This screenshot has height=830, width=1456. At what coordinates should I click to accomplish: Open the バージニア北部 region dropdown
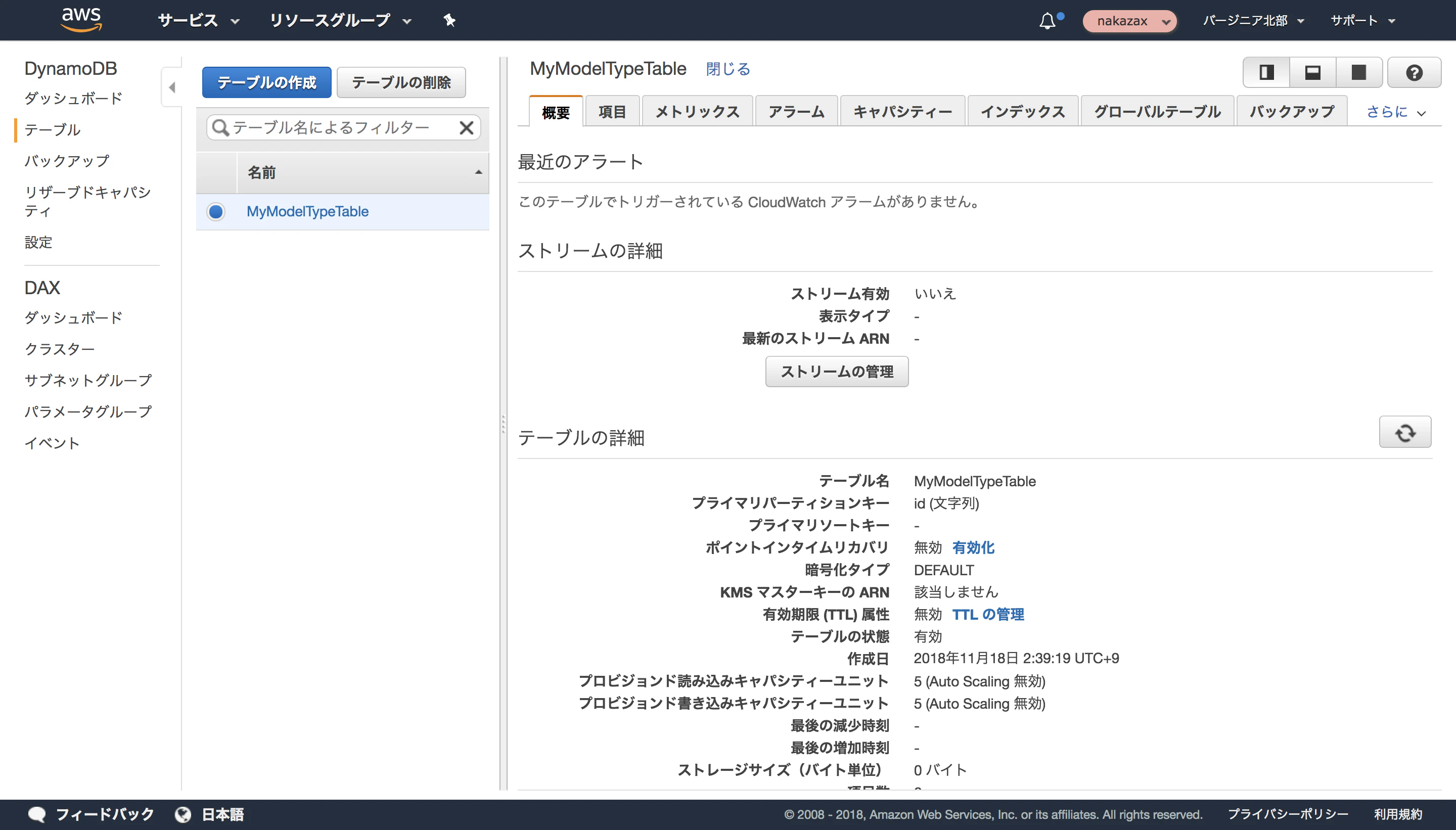tap(1254, 21)
